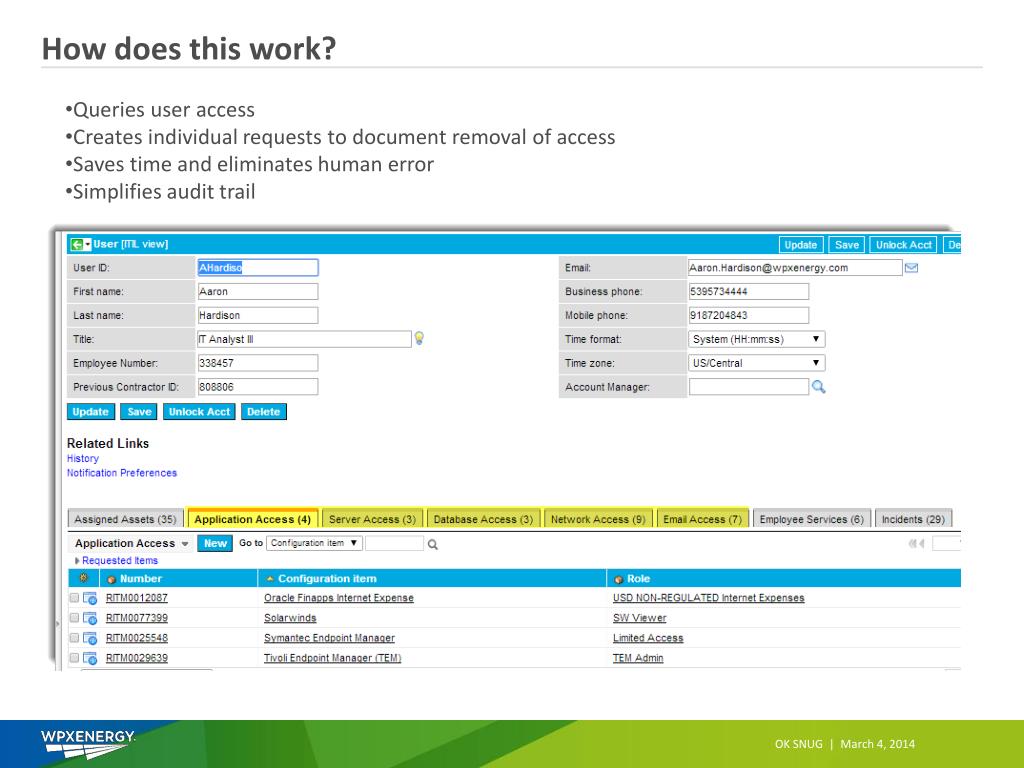
Task: Switch to the Database Access (3) tab
Action: click(483, 519)
